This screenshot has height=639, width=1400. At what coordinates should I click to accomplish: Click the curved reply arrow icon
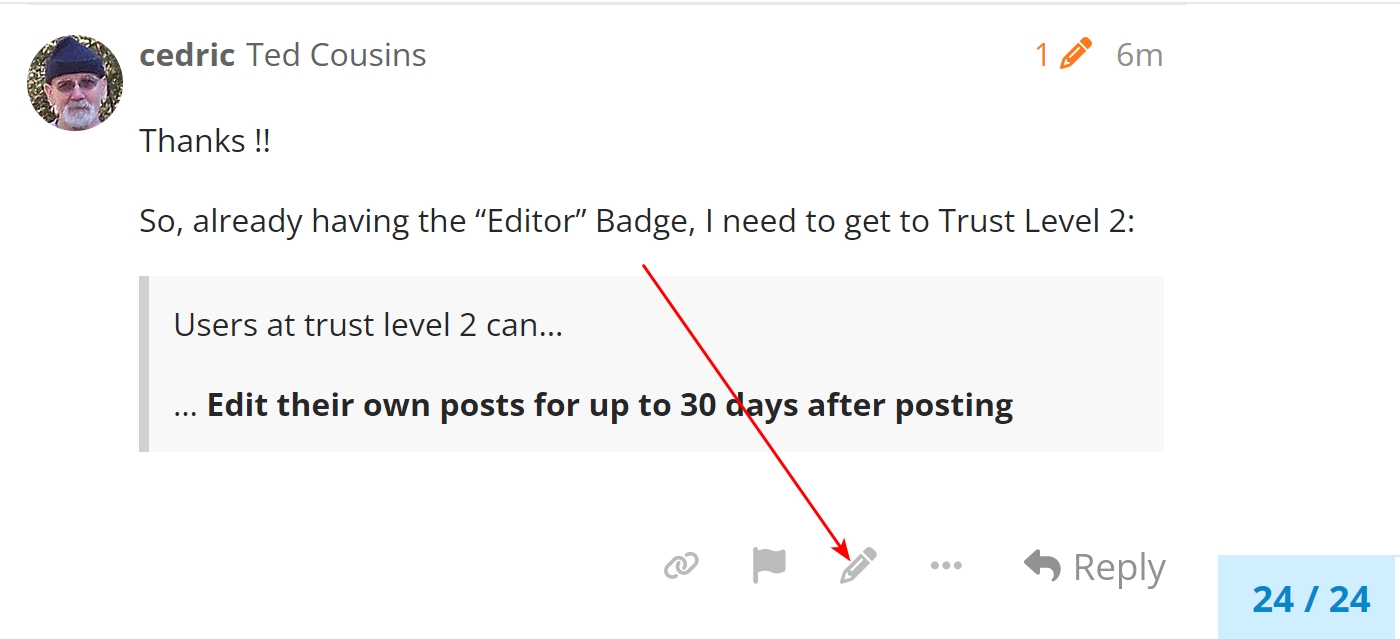1042,566
